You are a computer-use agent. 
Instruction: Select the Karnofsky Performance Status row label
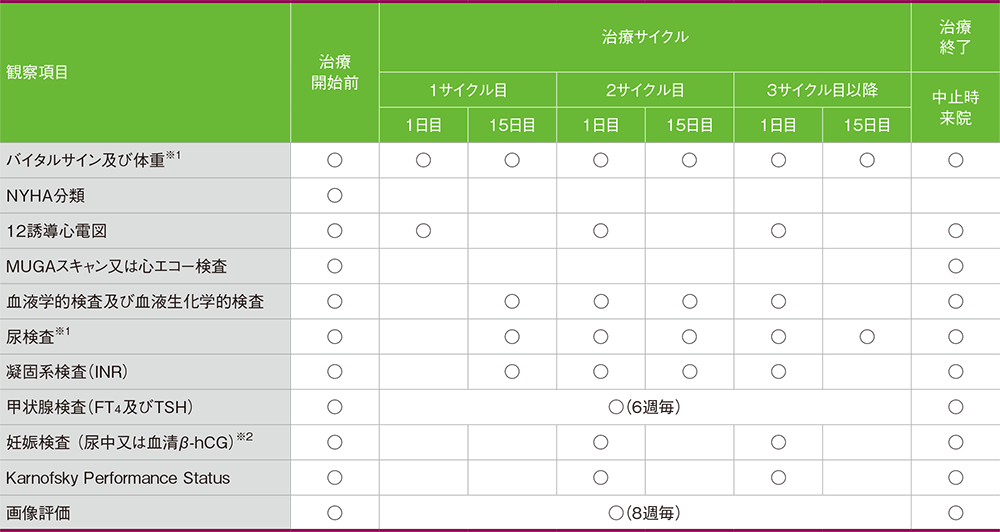coord(118,478)
